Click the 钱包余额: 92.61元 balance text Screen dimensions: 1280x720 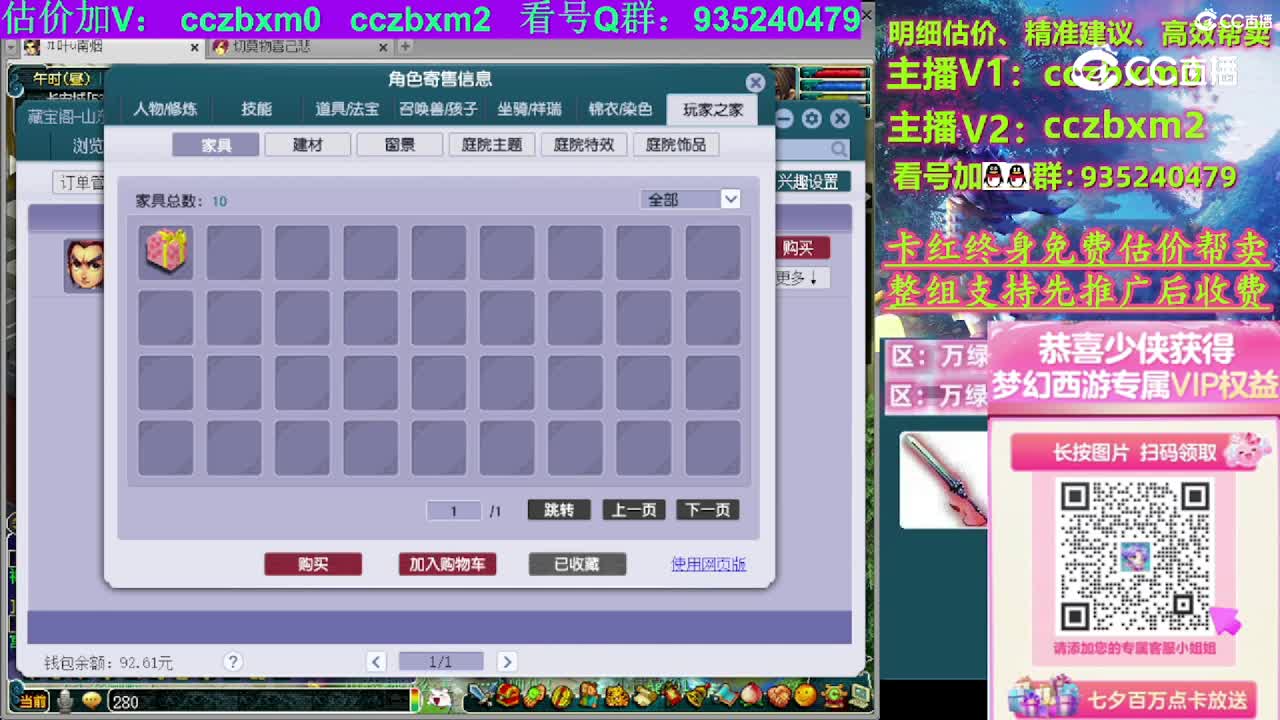point(108,662)
